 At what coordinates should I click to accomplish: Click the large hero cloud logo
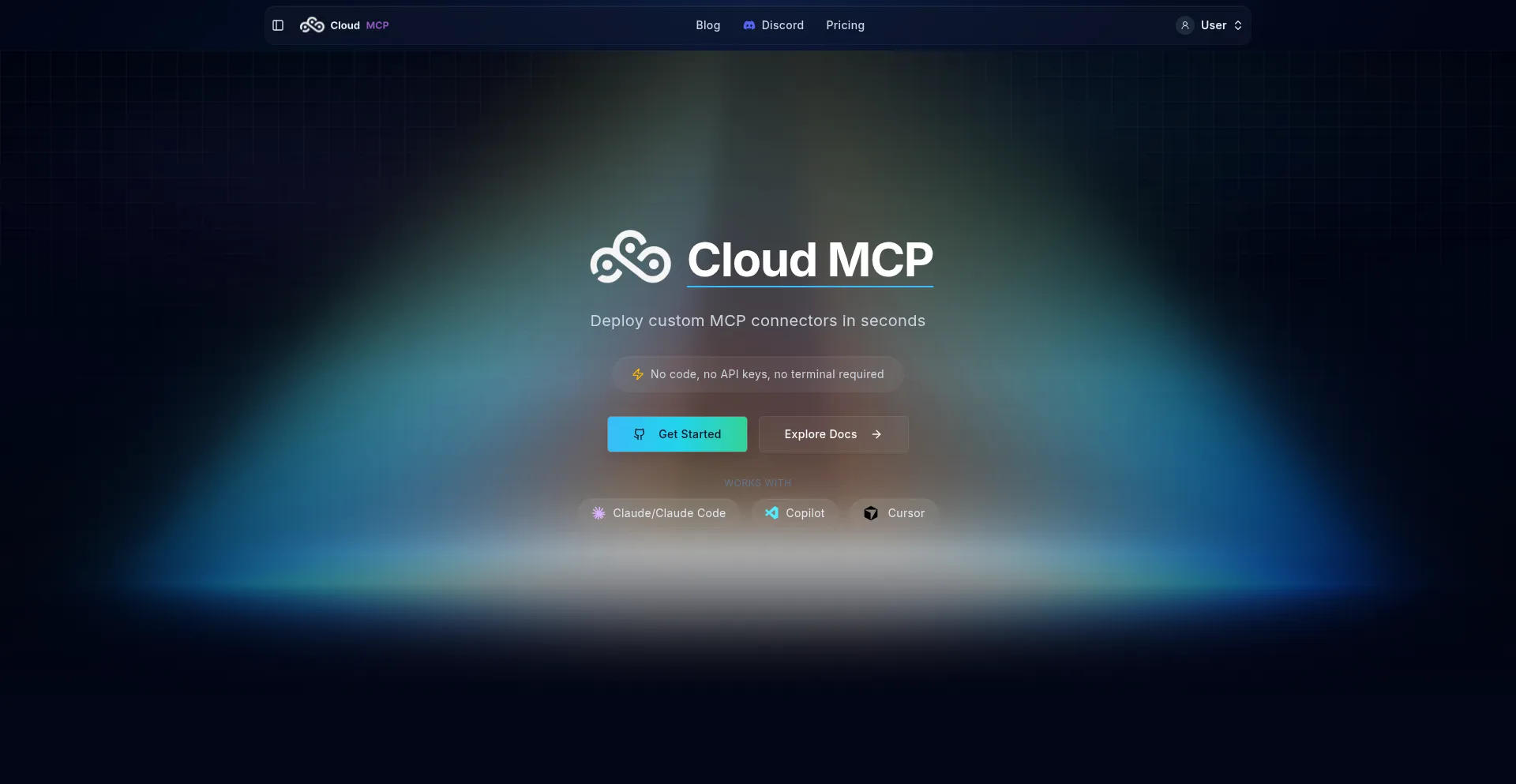point(630,257)
